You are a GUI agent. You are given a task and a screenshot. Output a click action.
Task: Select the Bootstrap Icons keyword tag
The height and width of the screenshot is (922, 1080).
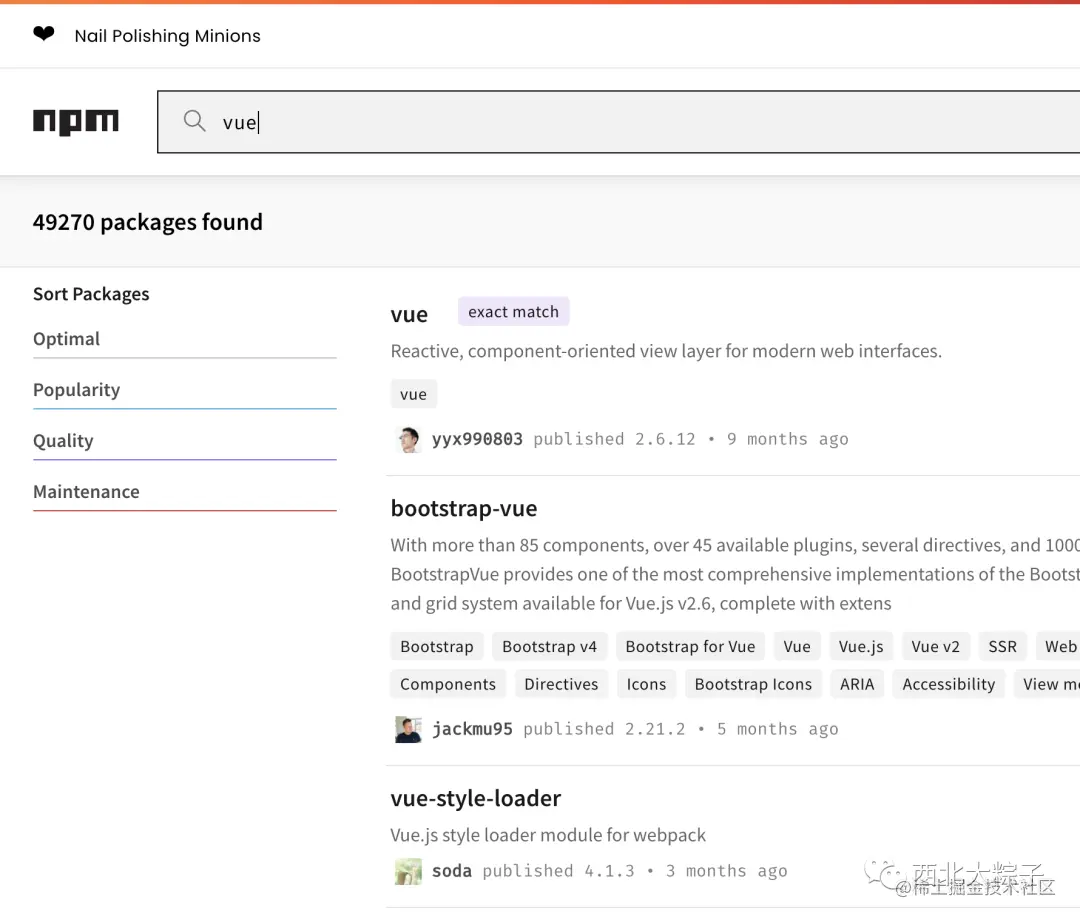(x=754, y=684)
